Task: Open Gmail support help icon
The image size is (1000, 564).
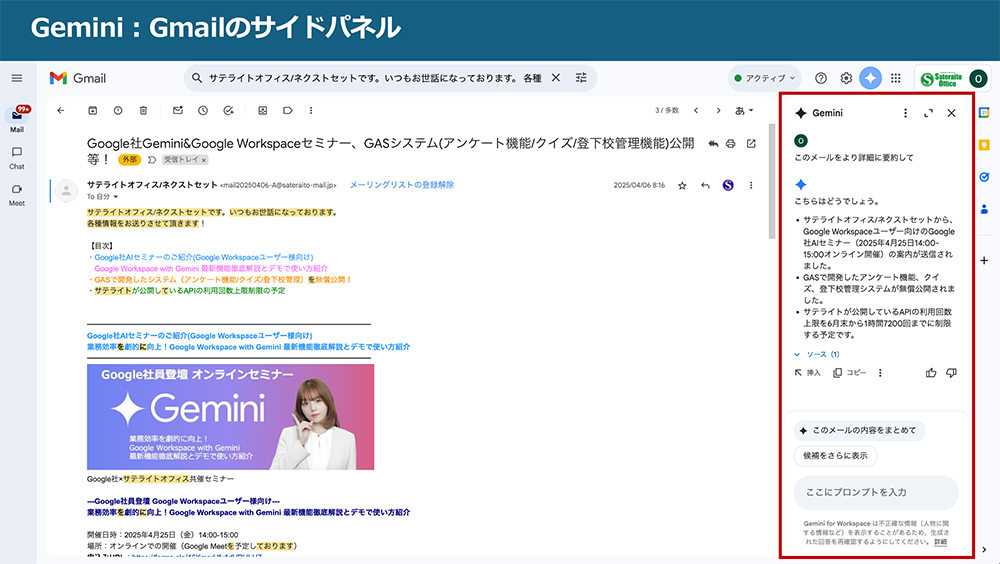Action: [x=821, y=78]
